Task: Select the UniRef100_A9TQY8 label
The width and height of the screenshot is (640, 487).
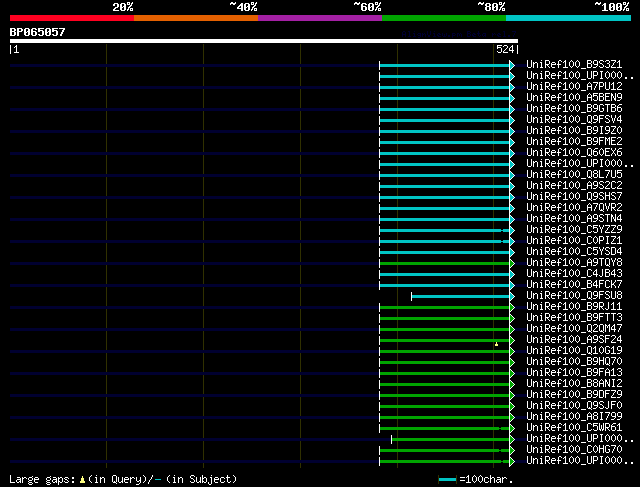Action: coord(574,262)
